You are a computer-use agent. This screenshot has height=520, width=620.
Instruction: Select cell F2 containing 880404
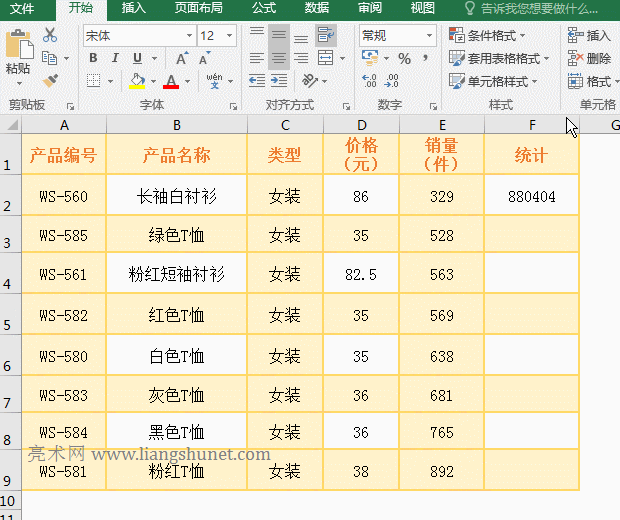pos(531,197)
